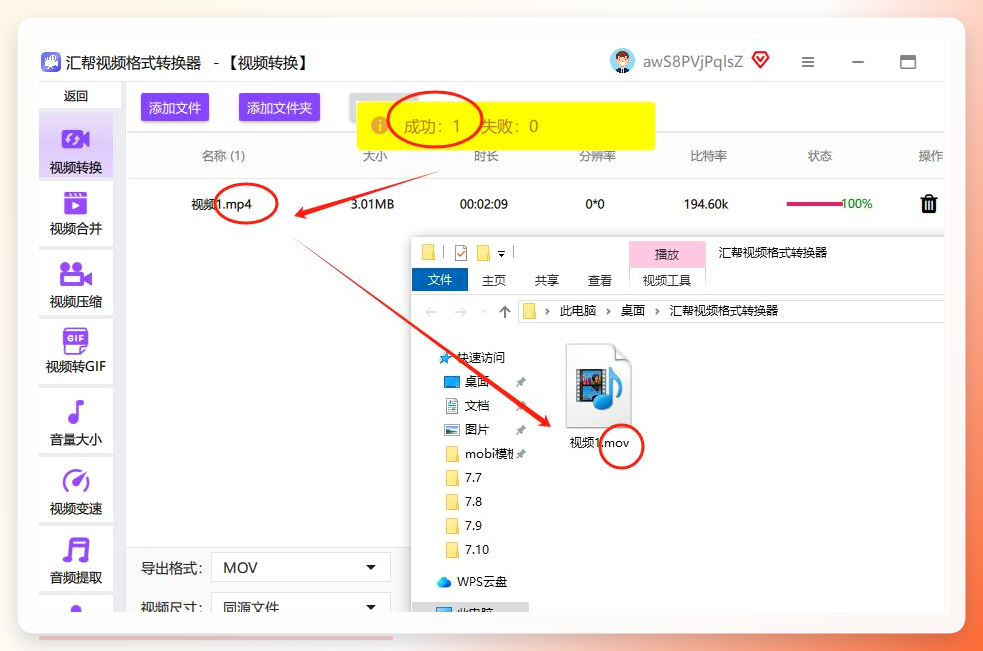The height and width of the screenshot is (651, 983).
Task: Expand 此电脑 breadcrumb chevron
Action: click(x=608, y=311)
